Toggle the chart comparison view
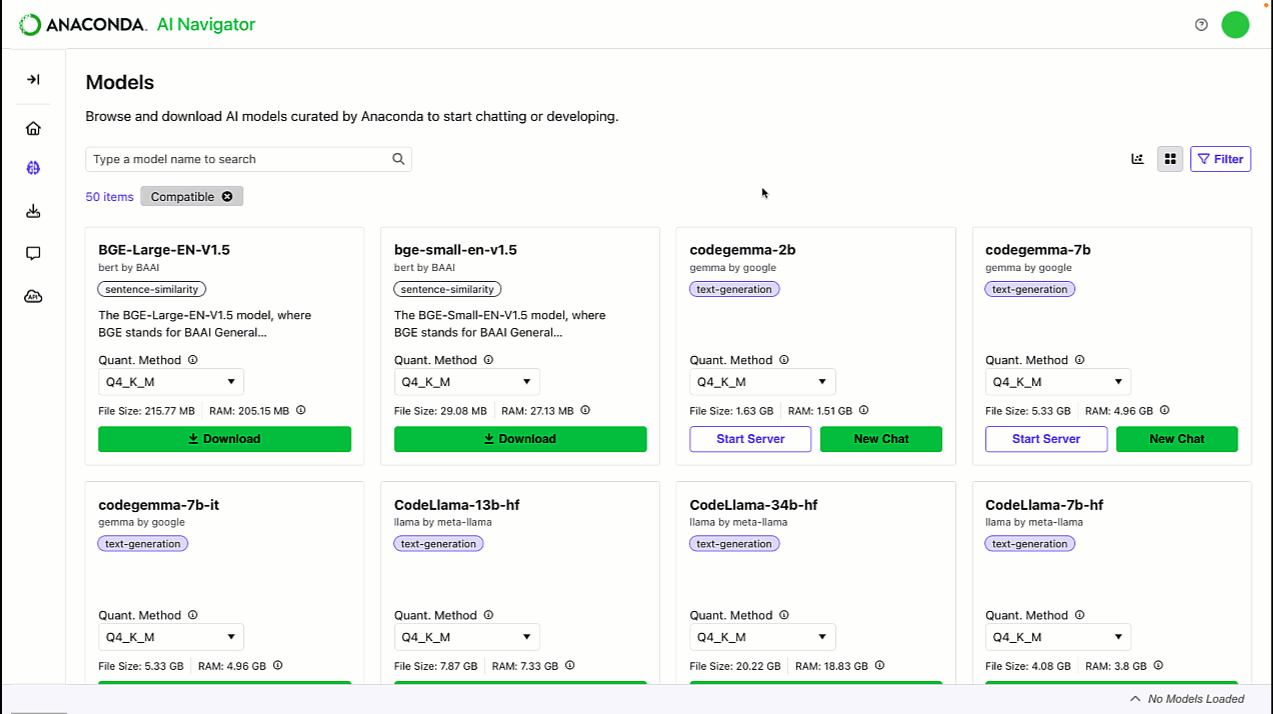The height and width of the screenshot is (714, 1273). [x=1137, y=158]
